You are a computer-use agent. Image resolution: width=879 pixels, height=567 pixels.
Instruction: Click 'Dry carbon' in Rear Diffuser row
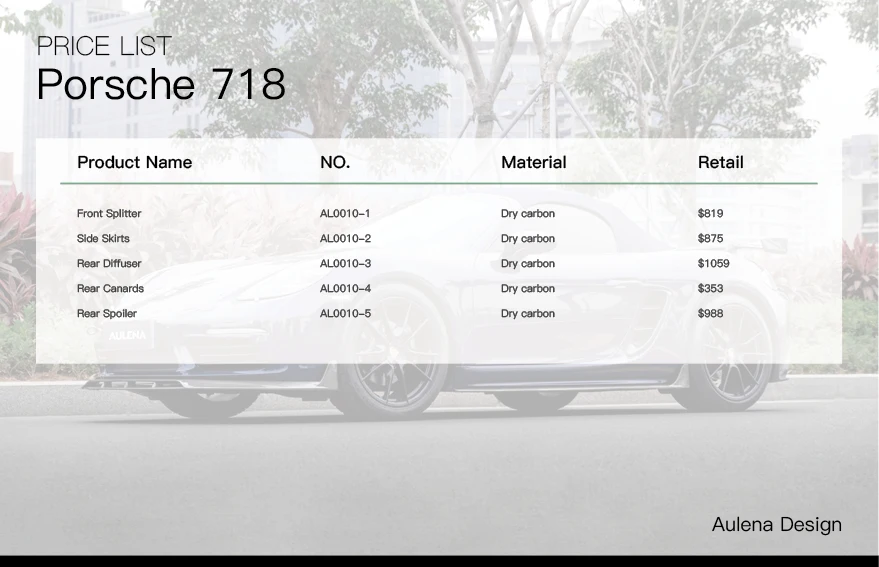click(528, 264)
